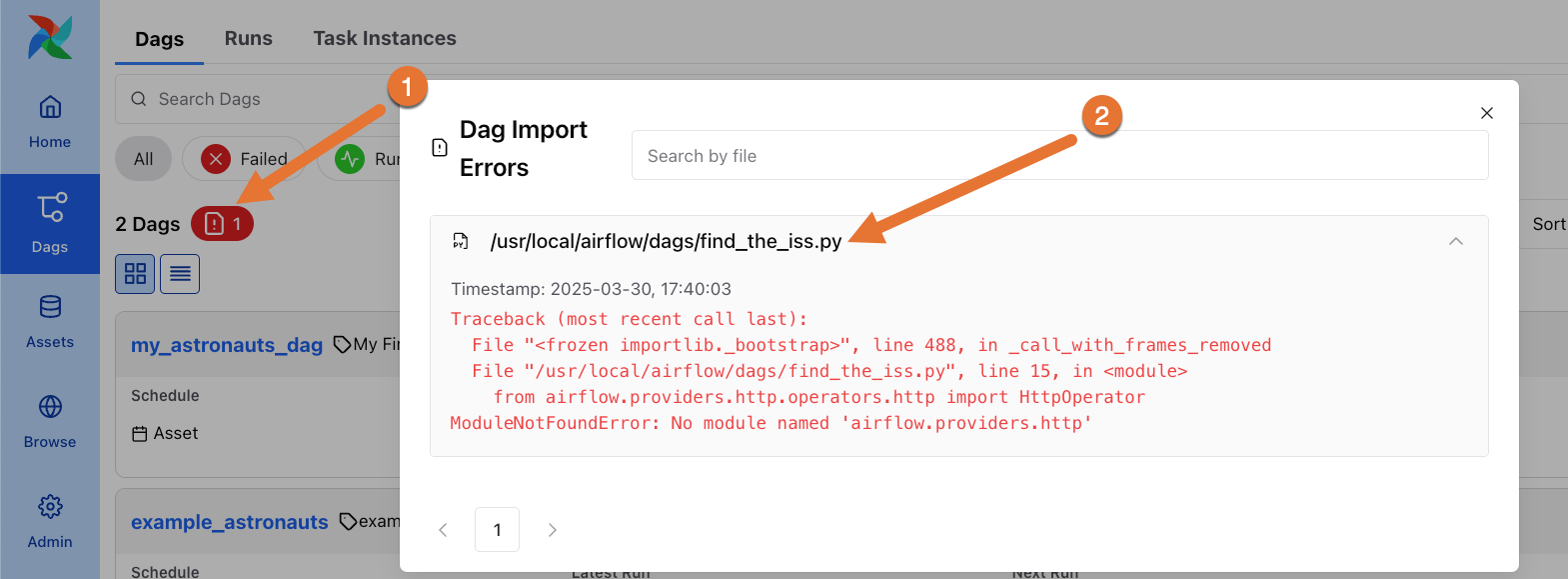This screenshot has height=579, width=1568.
Task: Switch to list view of Dags
Action: click(179, 273)
